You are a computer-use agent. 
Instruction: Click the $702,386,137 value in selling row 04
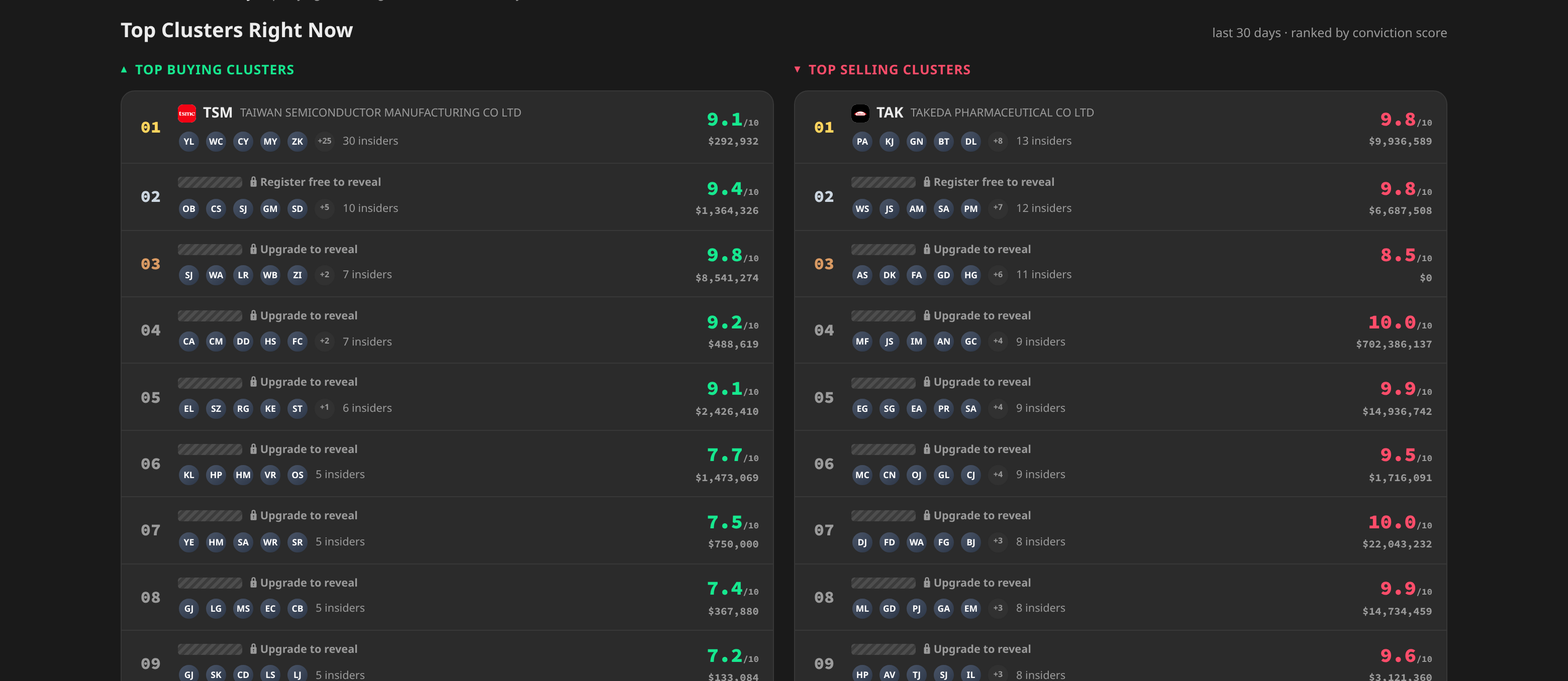tap(1394, 344)
